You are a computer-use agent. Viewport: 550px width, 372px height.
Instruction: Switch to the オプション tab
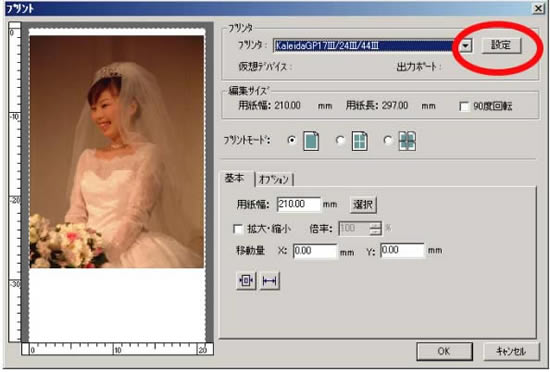274,180
